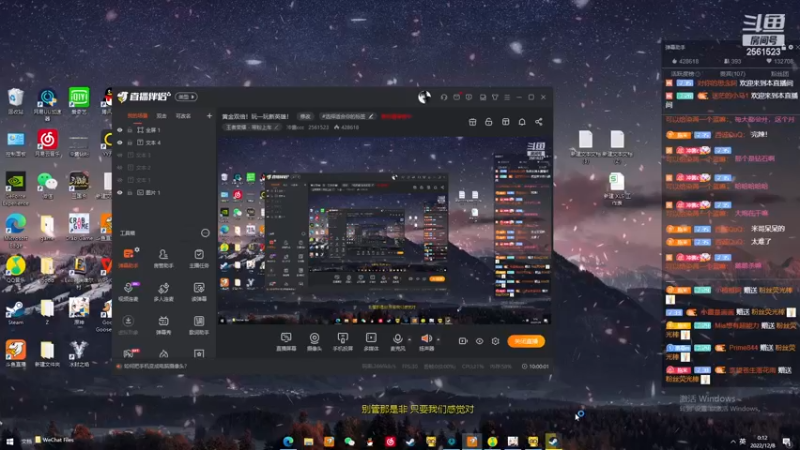Screen dimensions: 800x450
Task: Open the 弹幕助手 tool in the toolbox
Action: (x=128, y=258)
